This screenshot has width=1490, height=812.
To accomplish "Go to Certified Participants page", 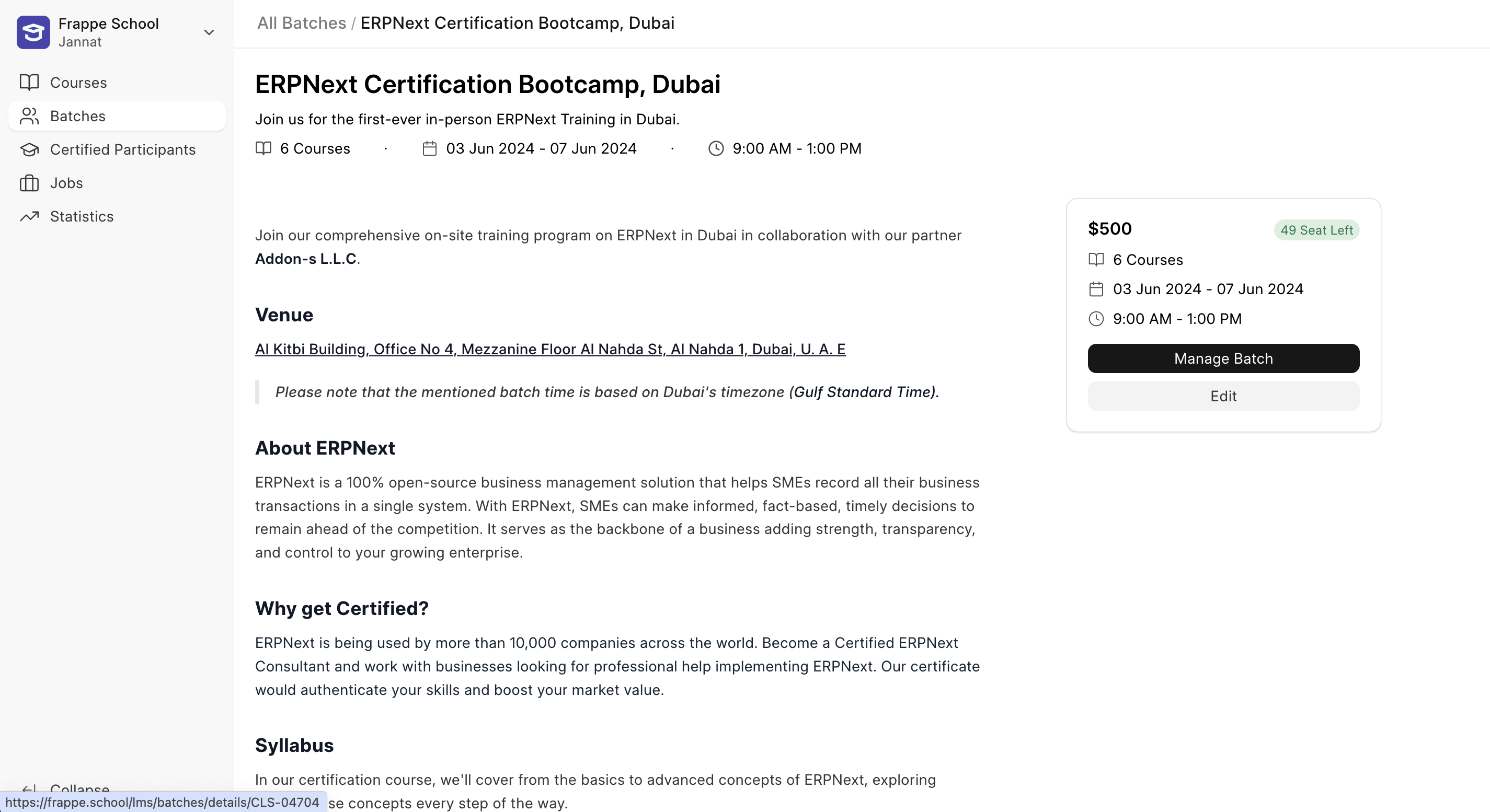I will pyautogui.click(x=123, y=149).
